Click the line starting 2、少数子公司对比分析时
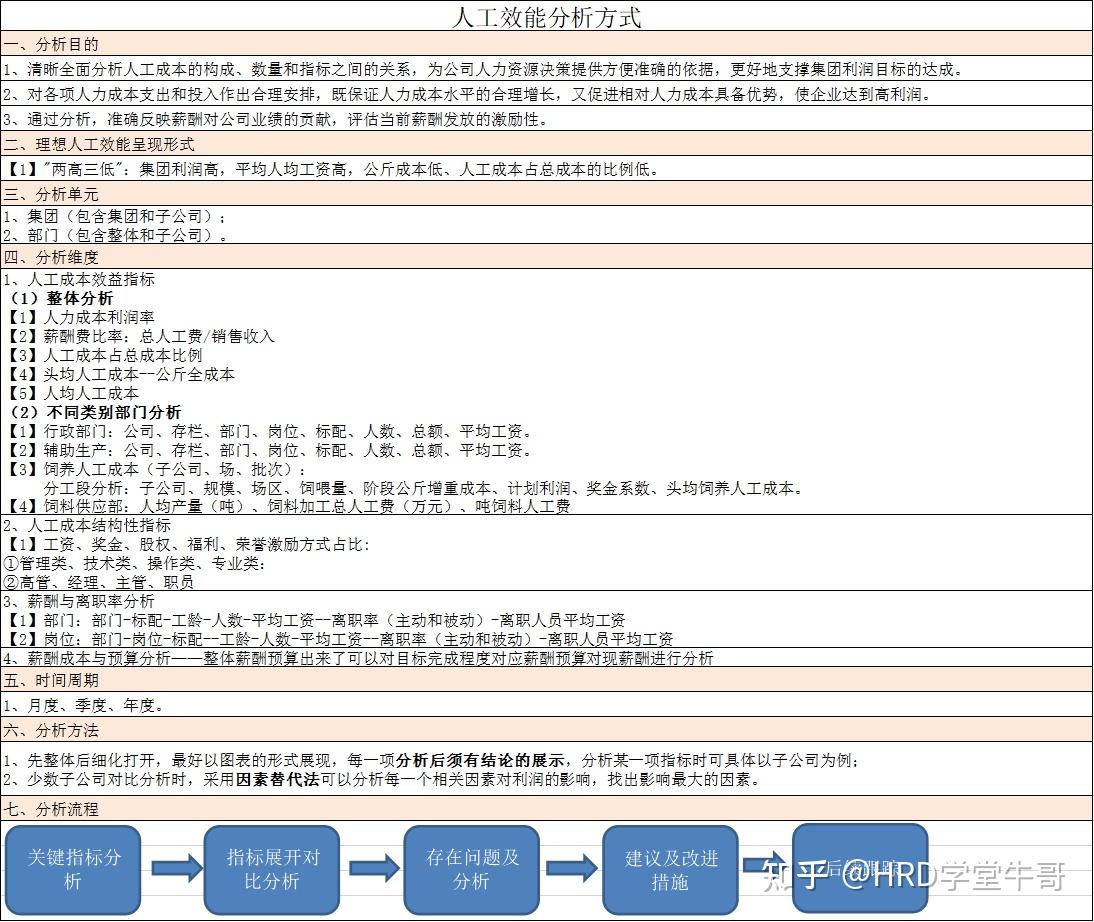 pos(384,779)
